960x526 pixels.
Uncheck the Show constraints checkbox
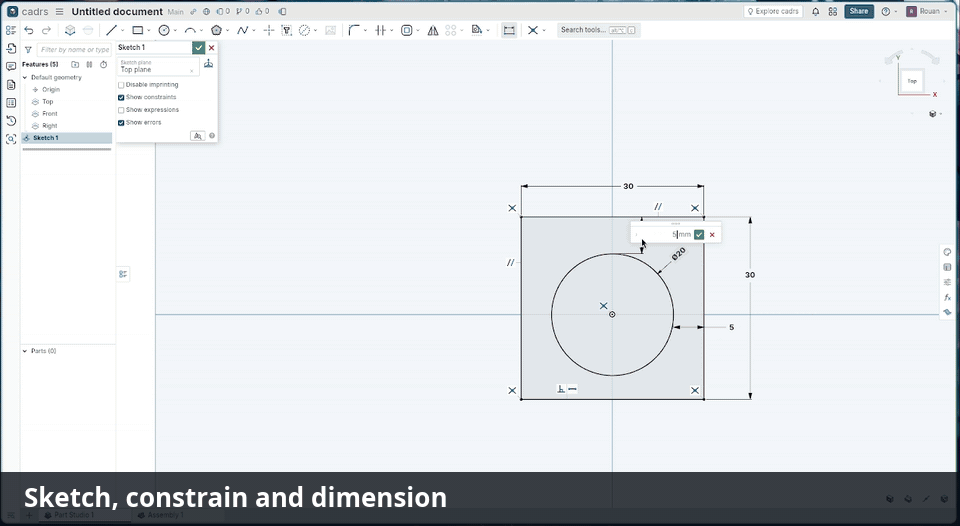tap(121, 97)
